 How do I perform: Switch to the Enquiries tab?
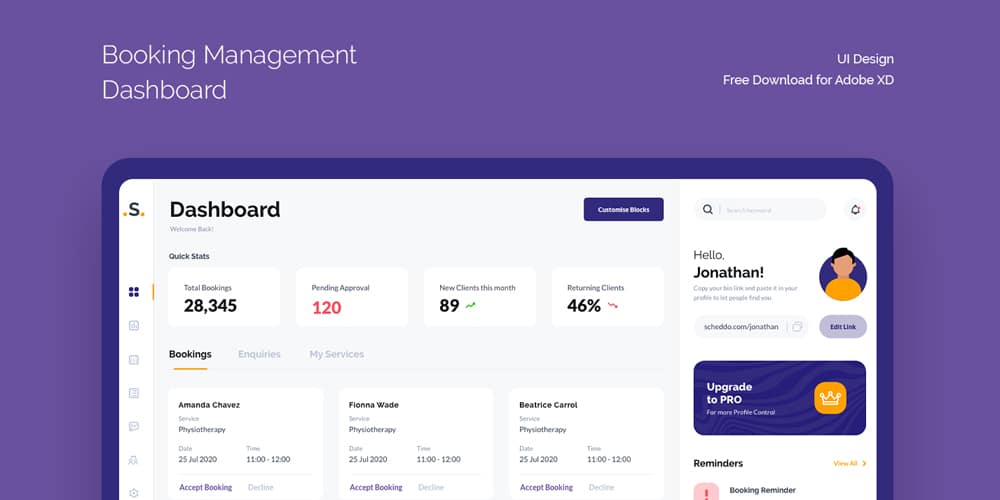[259, 355]
